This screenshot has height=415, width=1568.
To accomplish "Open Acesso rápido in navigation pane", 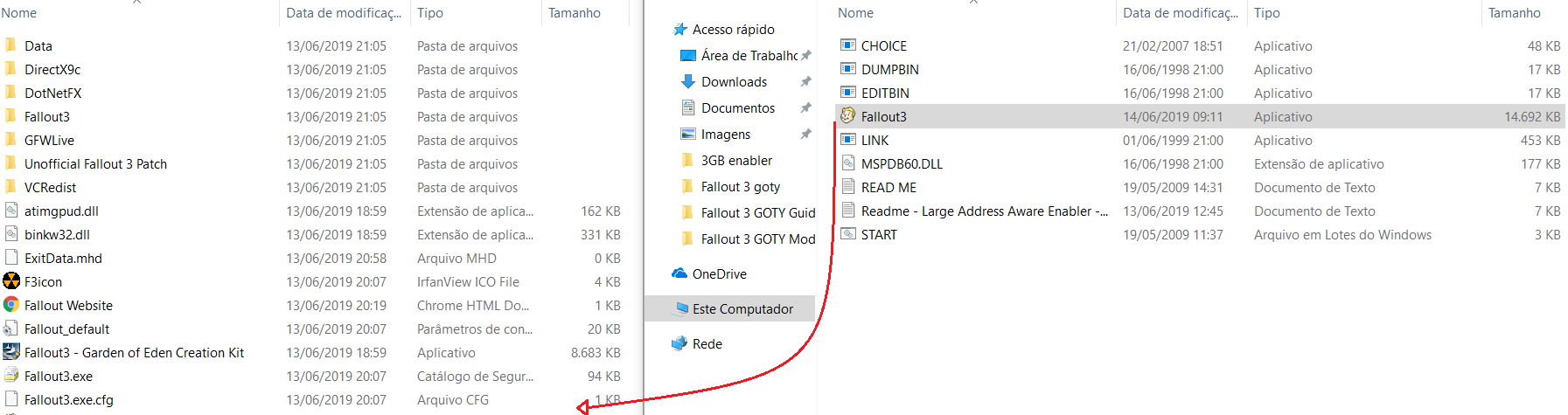I will tap(733, 29).
